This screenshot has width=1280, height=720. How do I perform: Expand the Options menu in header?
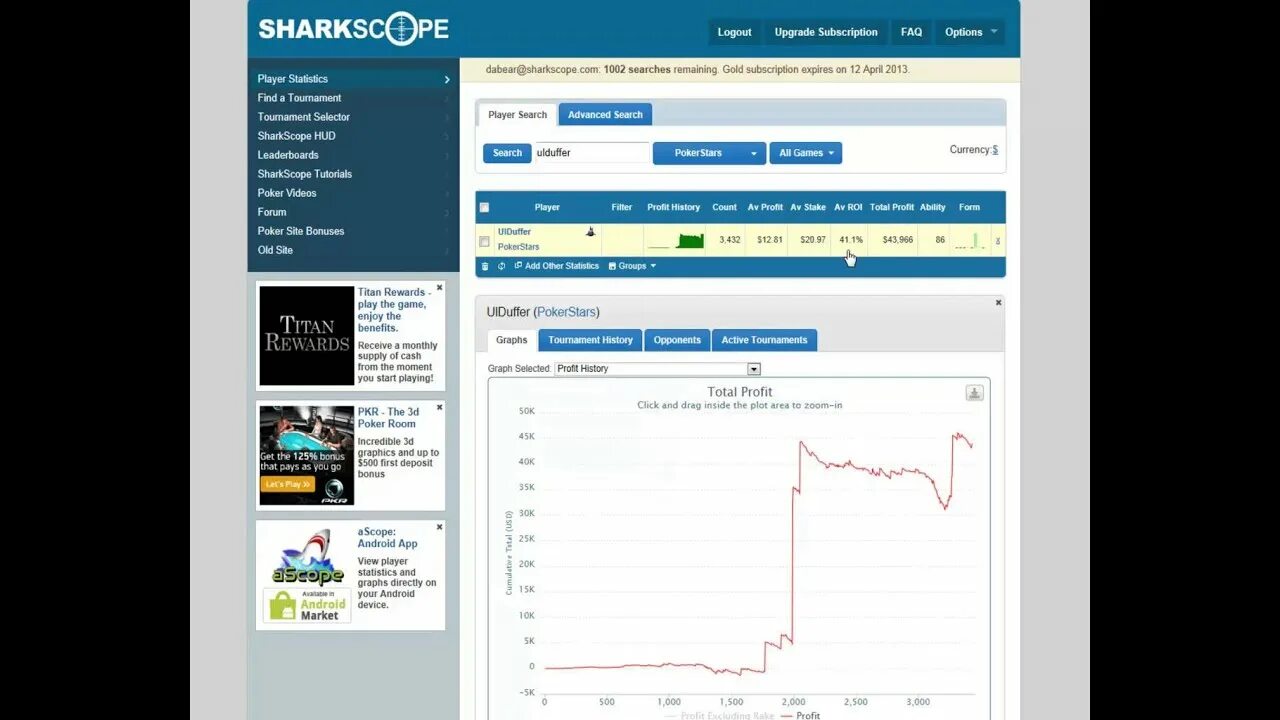971,32
